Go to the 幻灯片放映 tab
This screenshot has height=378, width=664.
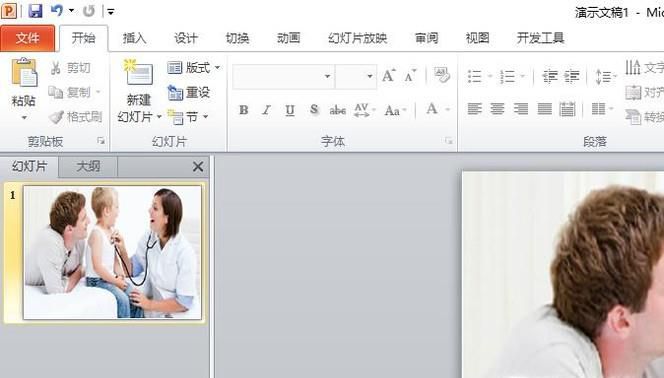(x=357, y=38)
